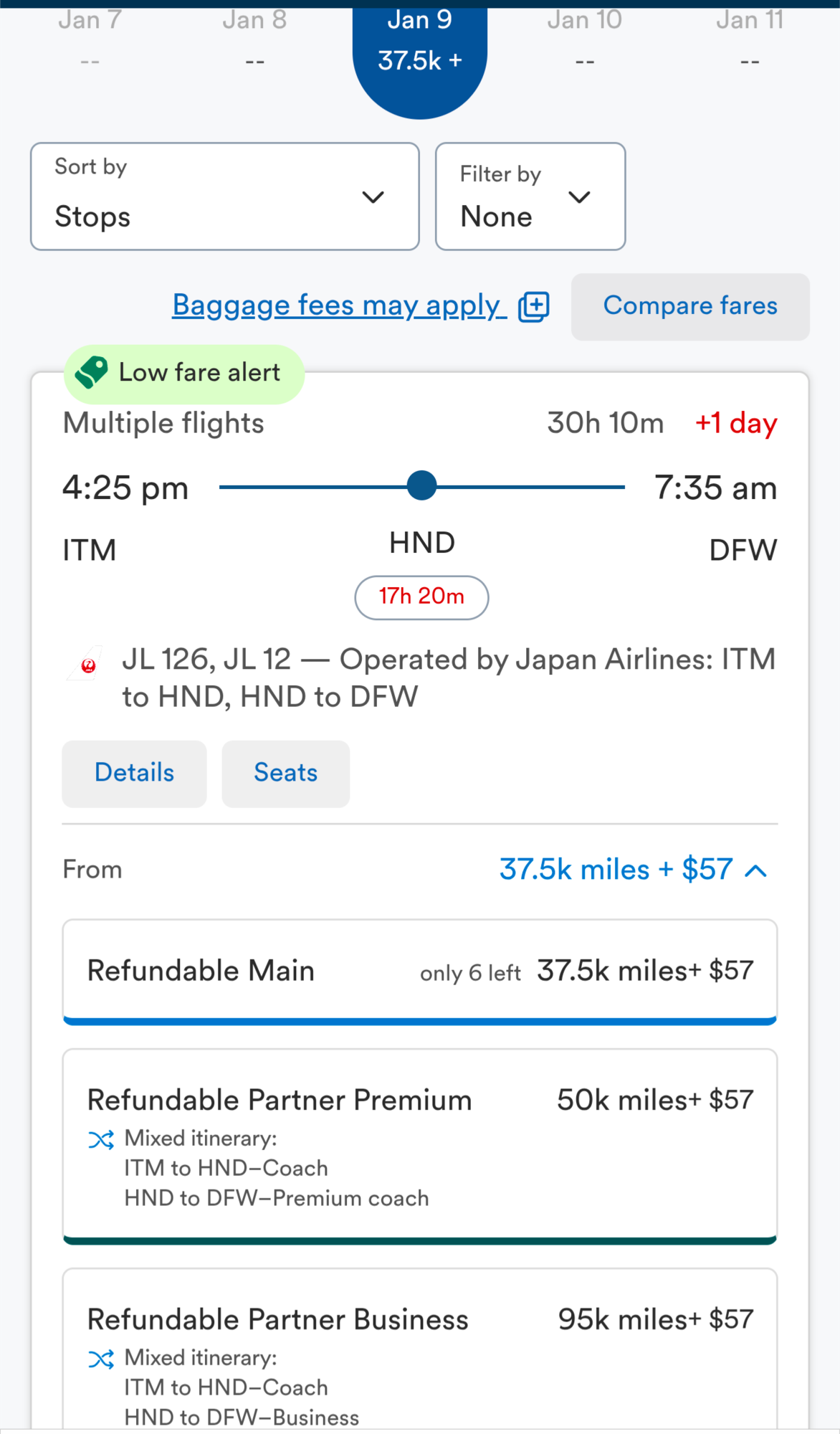
Task: Click the Japan Airlines logo icon
Action: click(x=87, y=665)
